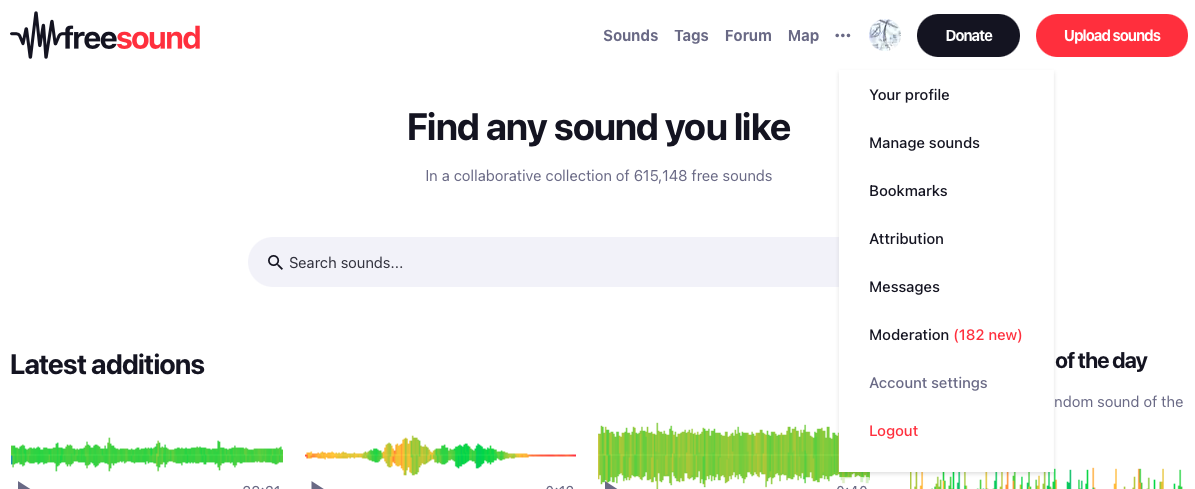Go to the Tags page
The image size is (1195, 489).
691,36
